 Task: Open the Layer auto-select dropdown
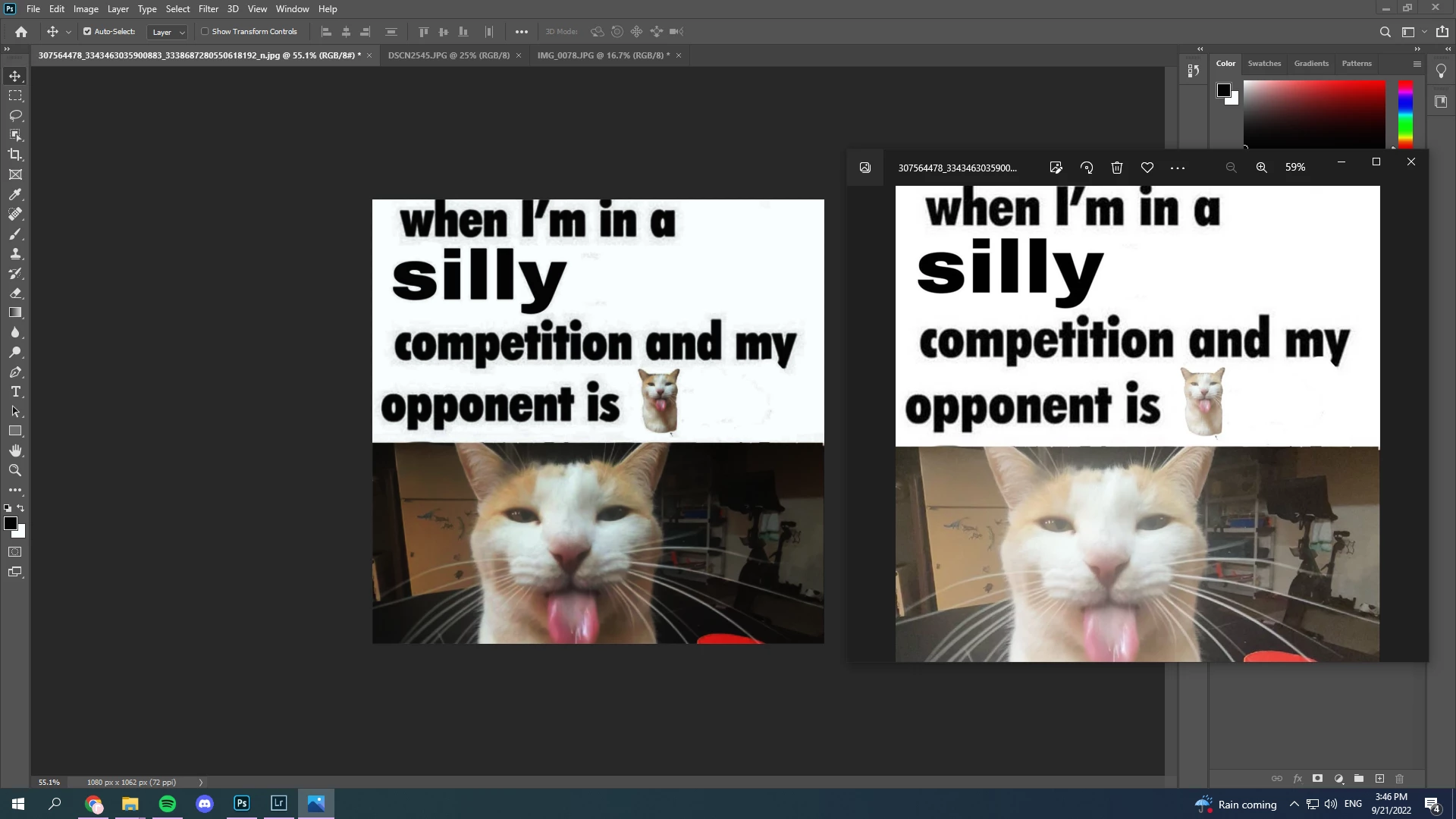click(168, 32)
